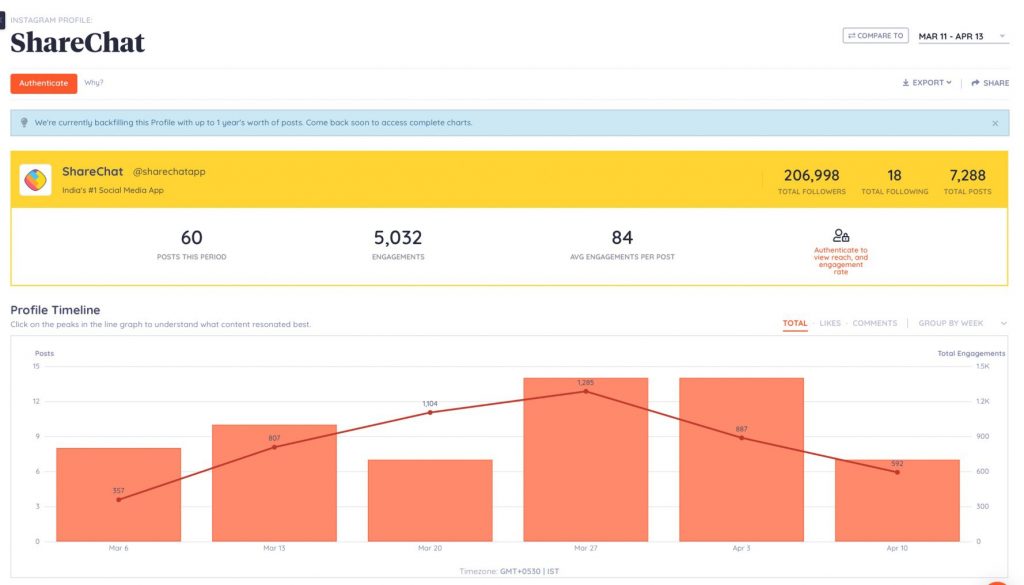Click the Mar 20 bar in the chart
1024x585 pixels.
(x=430, y=500)
